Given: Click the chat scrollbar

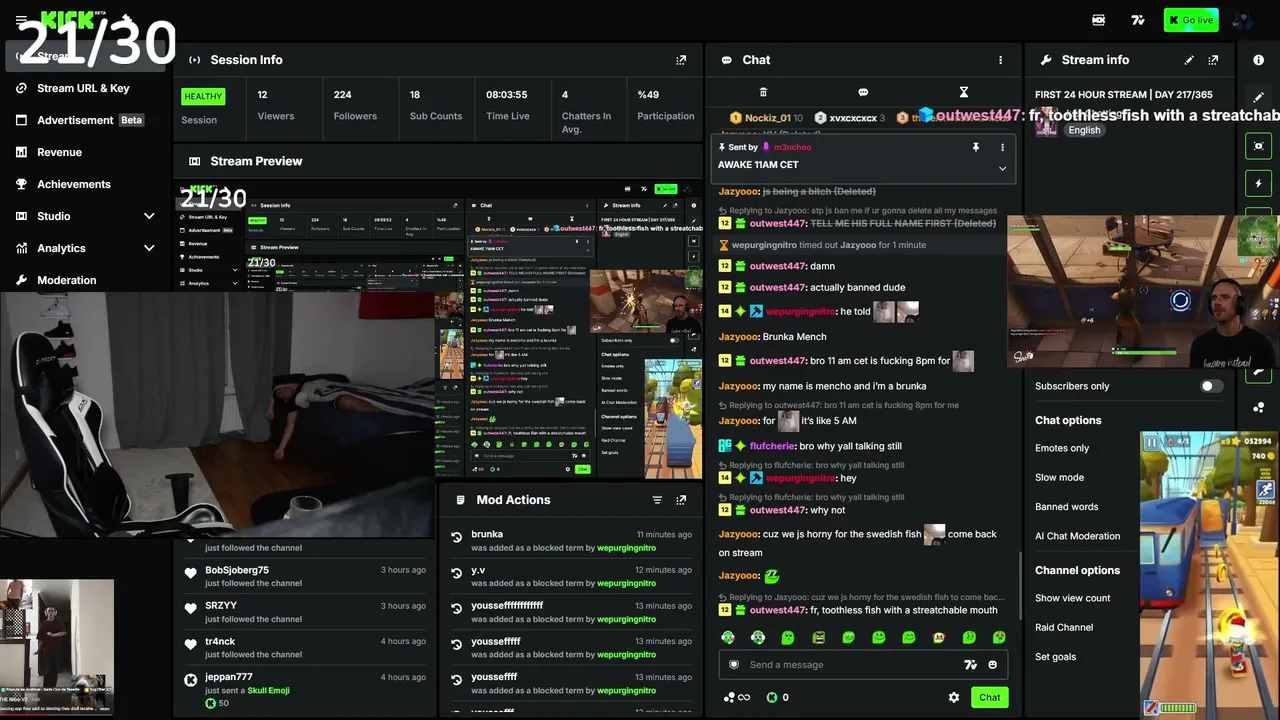Looking at the screenshot, I should point(1020,585).
